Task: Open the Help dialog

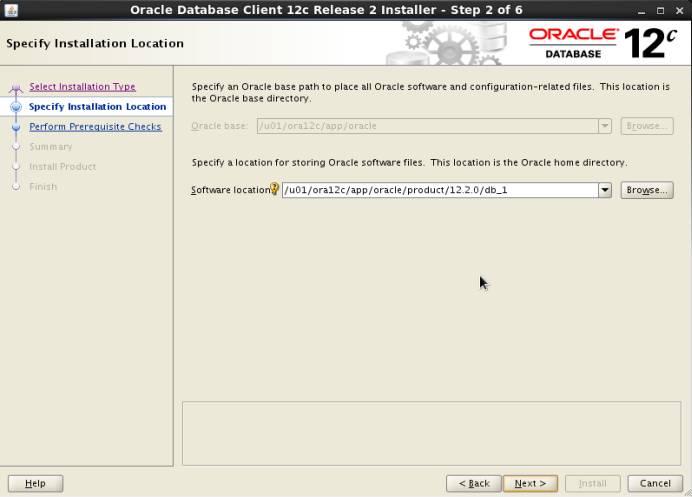Action: pyautogui.click(x=35, y=483)
